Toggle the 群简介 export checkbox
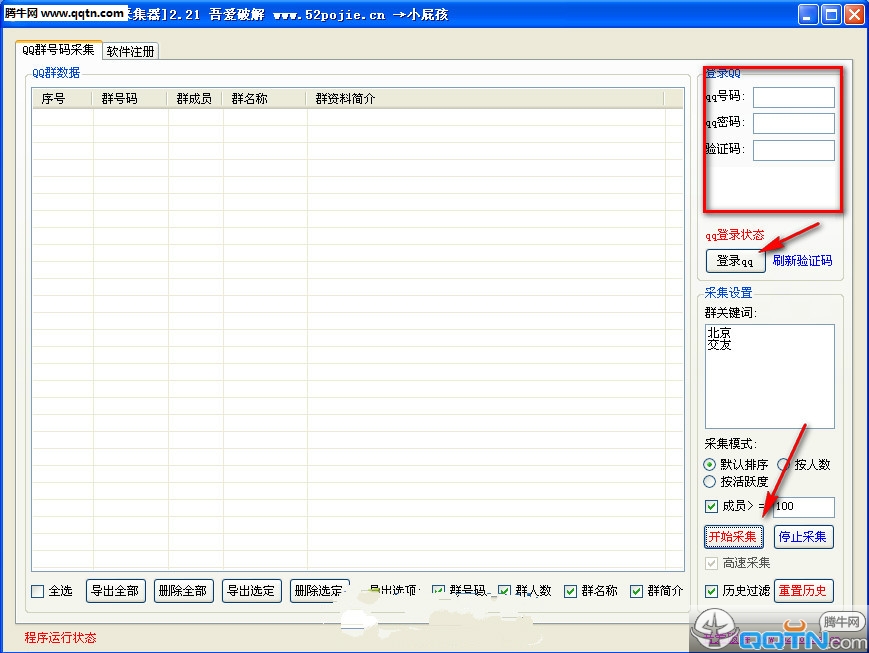Image resolution: width=869 pixels, height=653 pixels. [636, 591]
